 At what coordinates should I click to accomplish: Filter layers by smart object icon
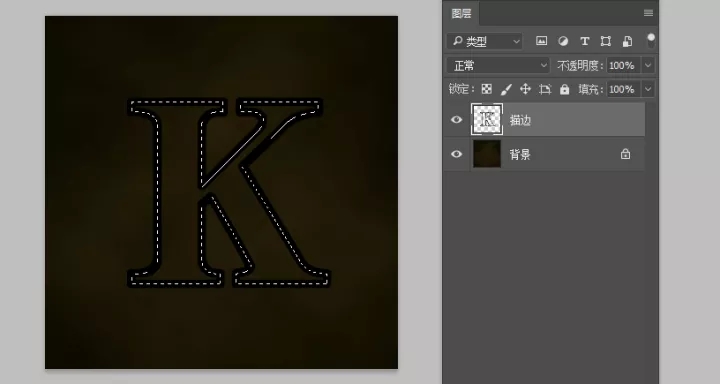tap(627, 41)
